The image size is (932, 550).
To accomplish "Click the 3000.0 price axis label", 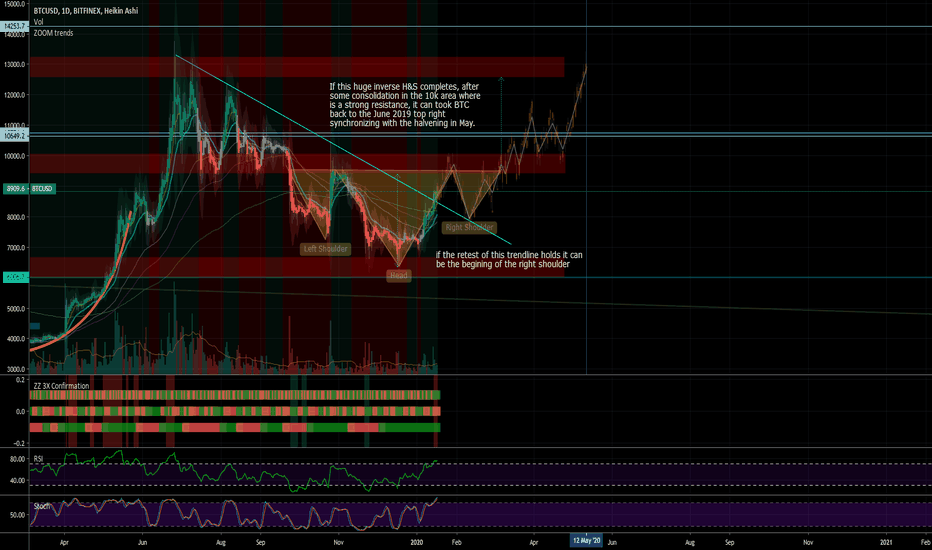I will [x=15, y=369].
